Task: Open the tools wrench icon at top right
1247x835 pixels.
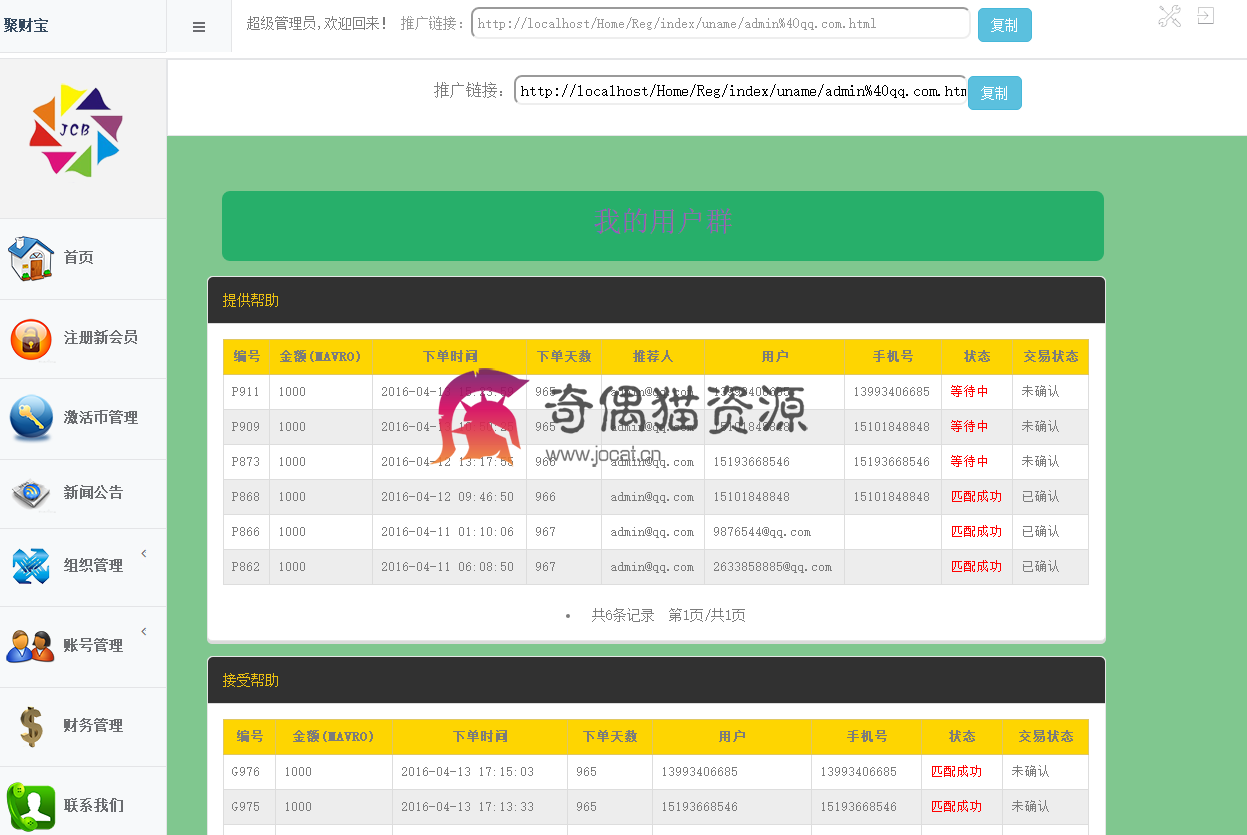Action: click(1170, 16)
